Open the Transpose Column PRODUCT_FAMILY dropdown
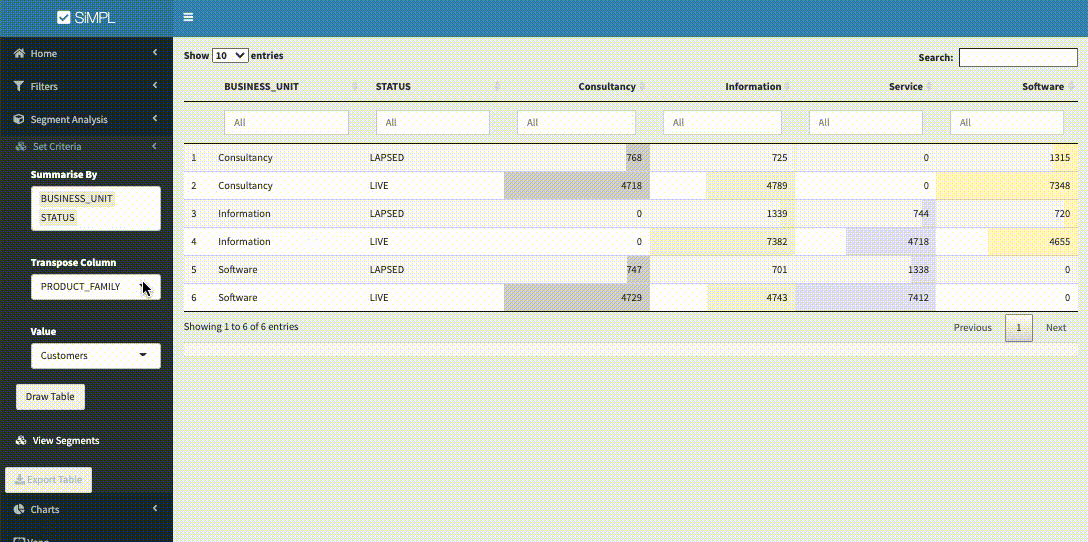Viewport: 1088px width, 542px height. tap(96, 287)
